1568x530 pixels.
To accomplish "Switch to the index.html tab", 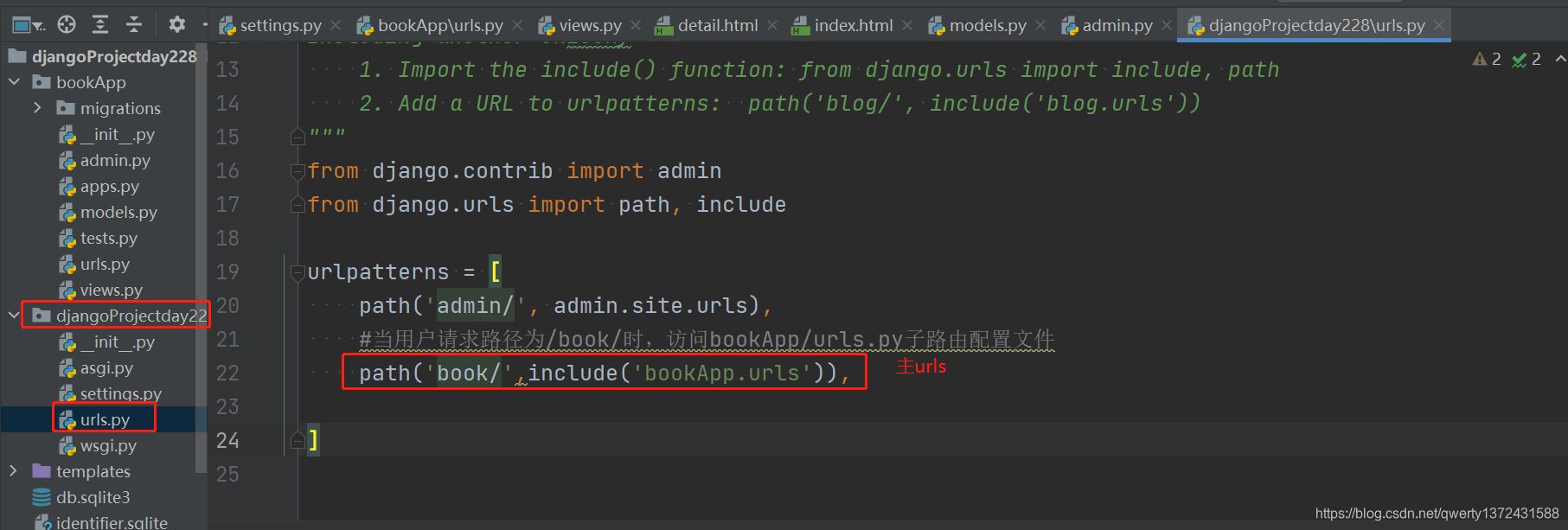I will (x=854, y=26).
